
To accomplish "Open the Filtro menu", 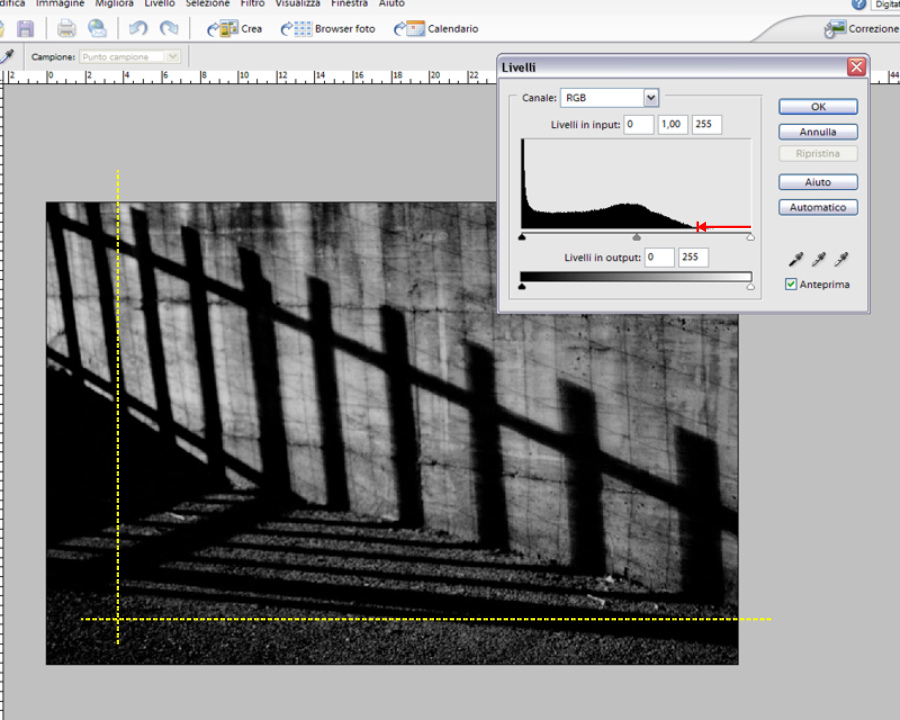I will click(x=252, y=4).
